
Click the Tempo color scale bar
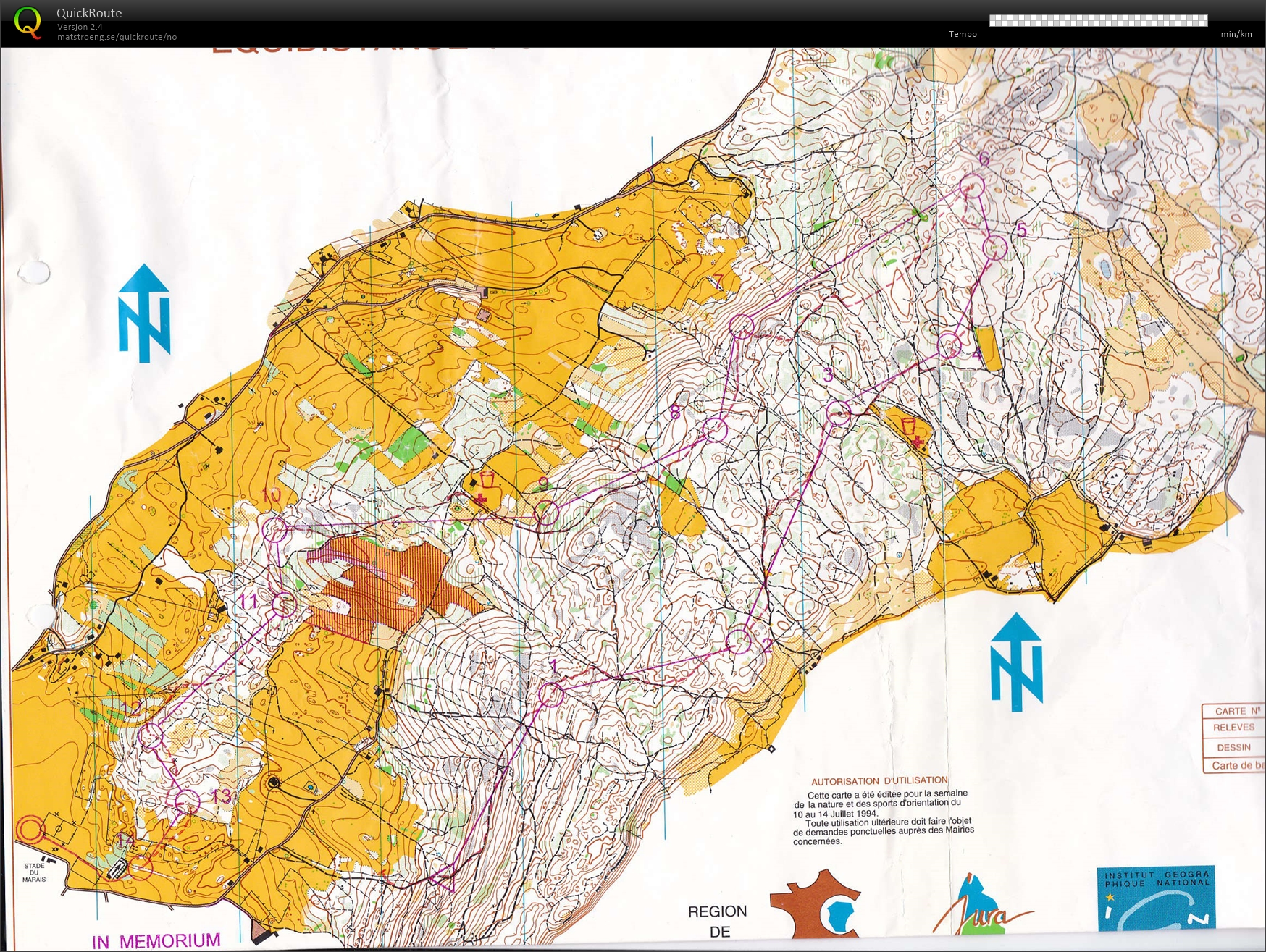point(1098,20)
